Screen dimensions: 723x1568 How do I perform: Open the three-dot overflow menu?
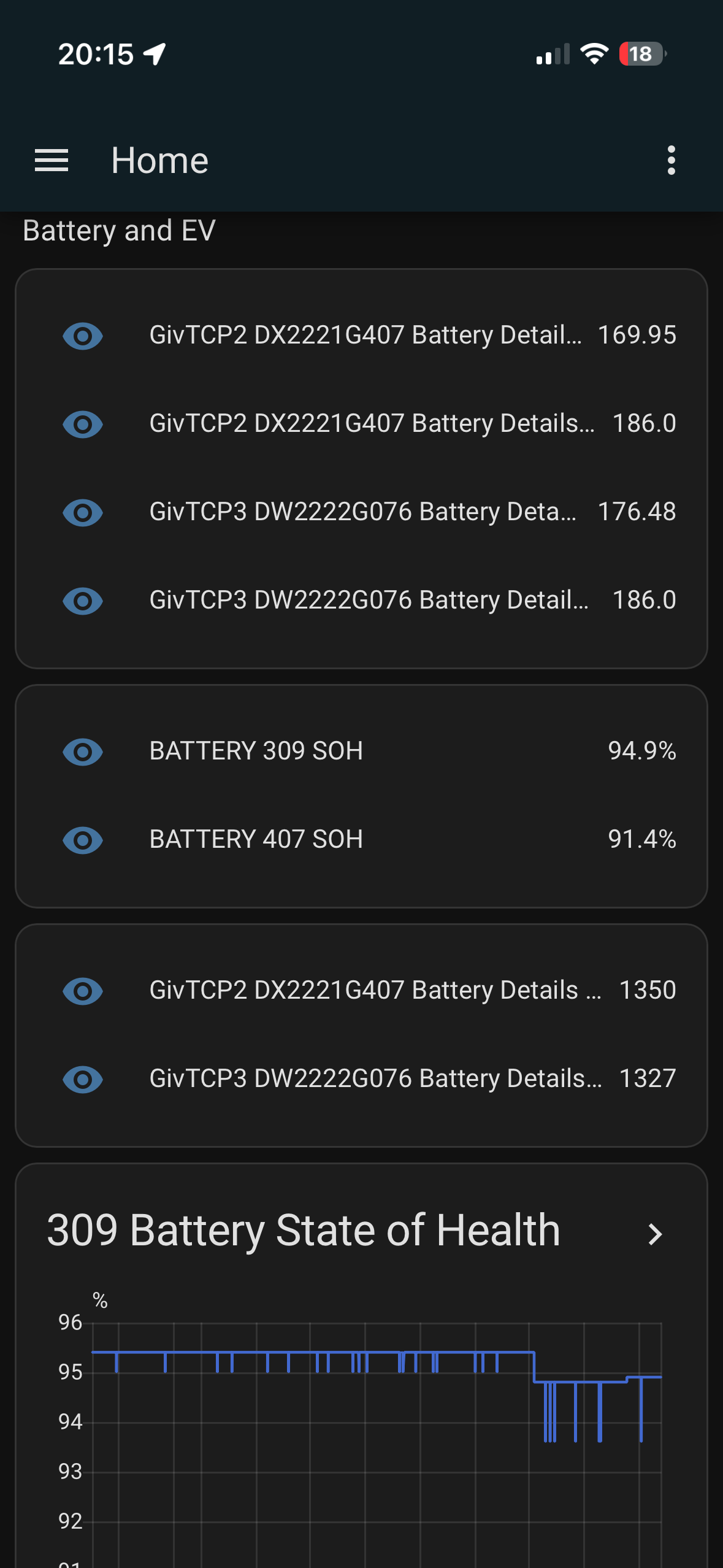[671, 161]
